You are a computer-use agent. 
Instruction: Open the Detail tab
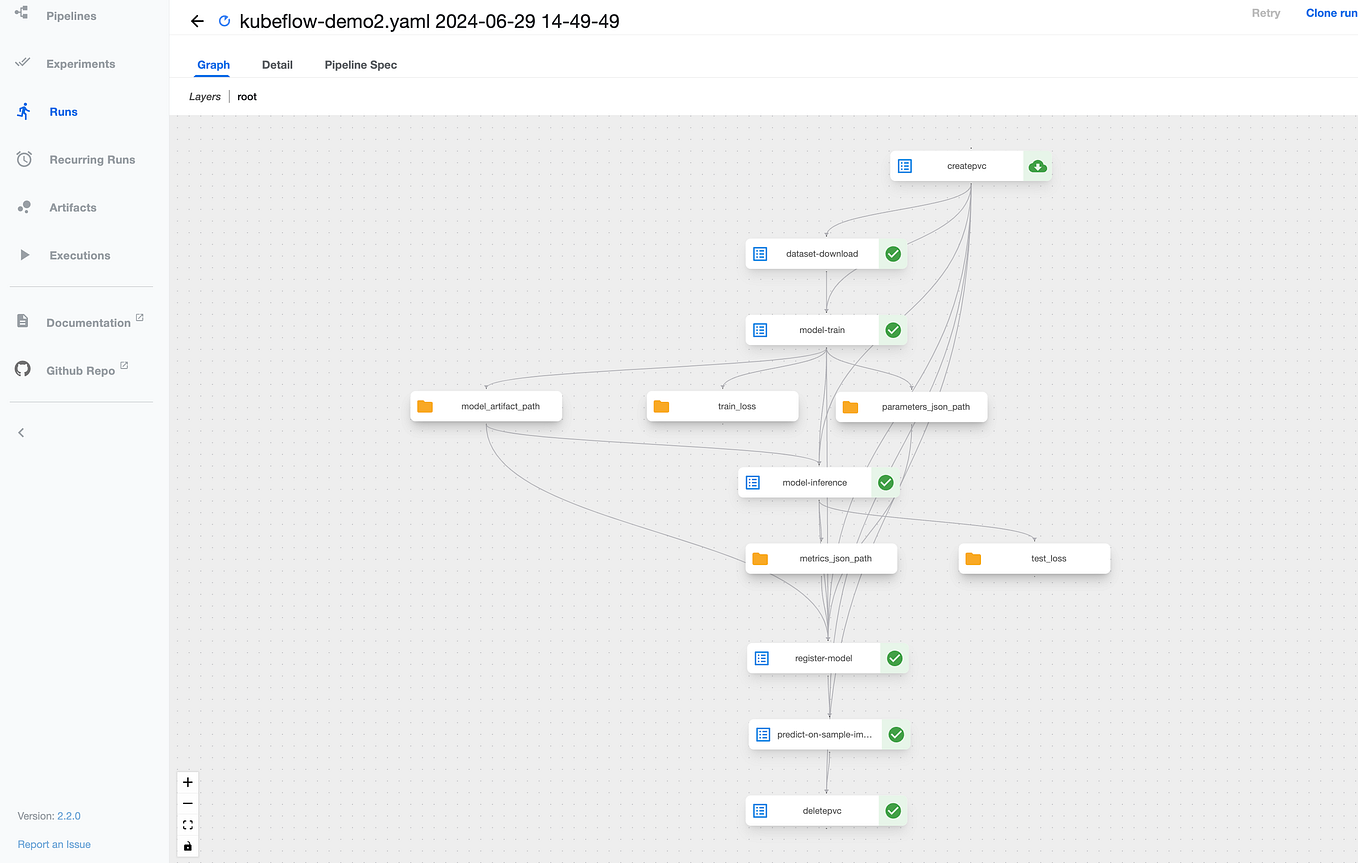click(277, 64)
